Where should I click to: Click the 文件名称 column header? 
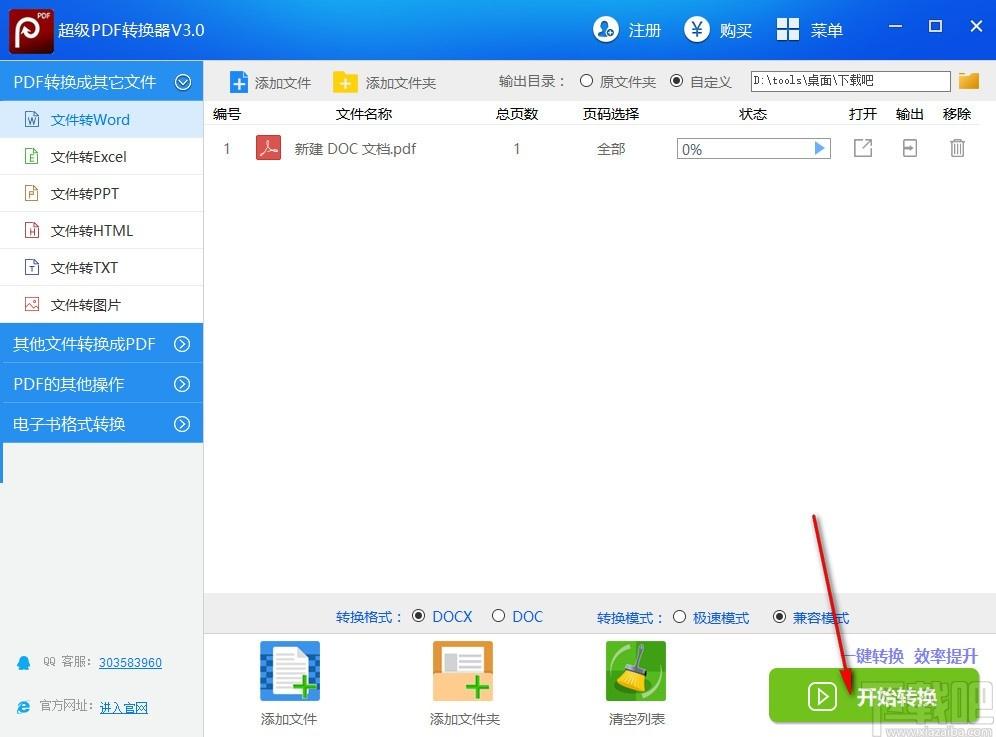pos(363,114)
